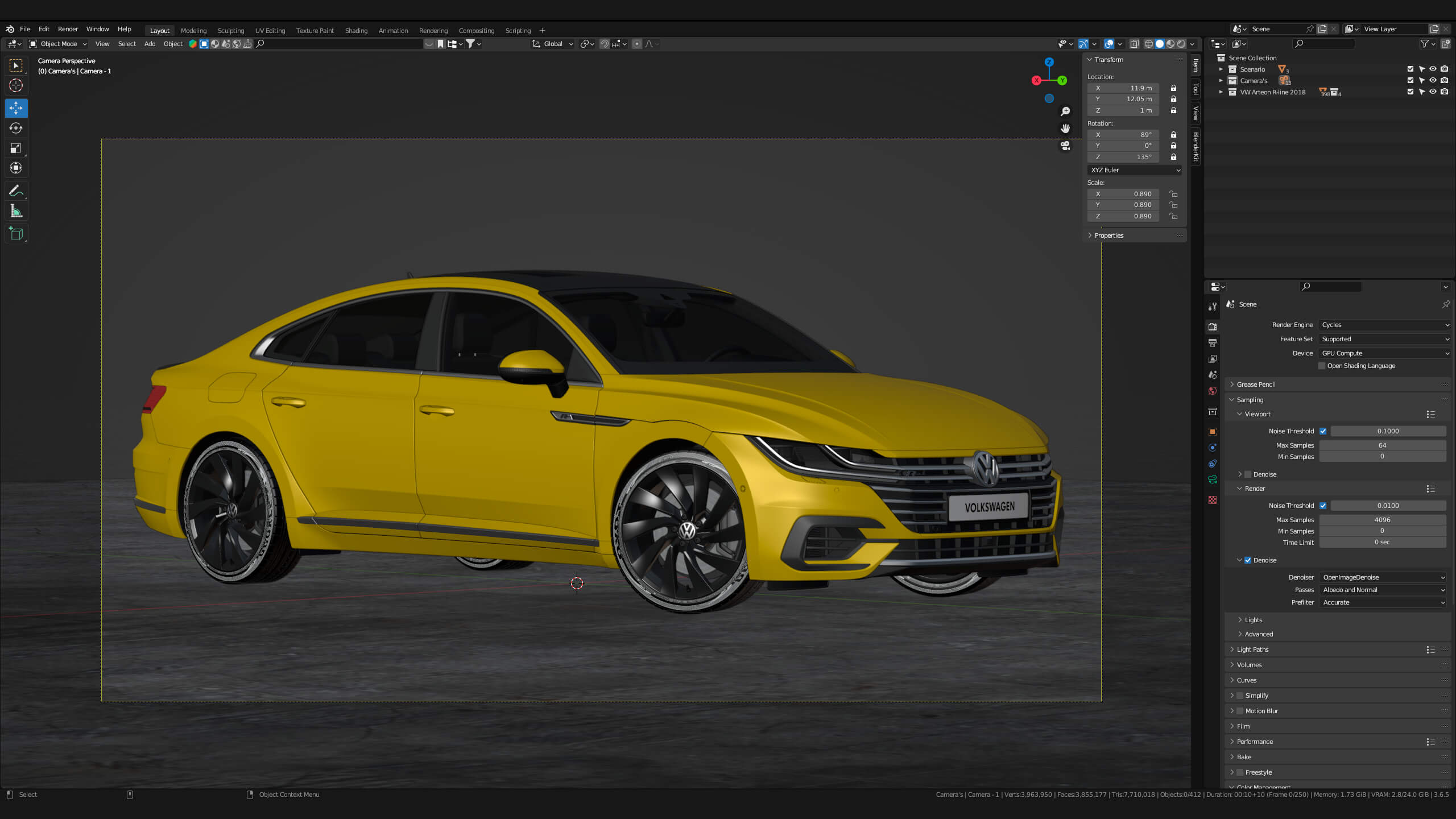Open the Texture properties checker icon
This screenshot has width=1456, height=819.
pos(1213,500)
